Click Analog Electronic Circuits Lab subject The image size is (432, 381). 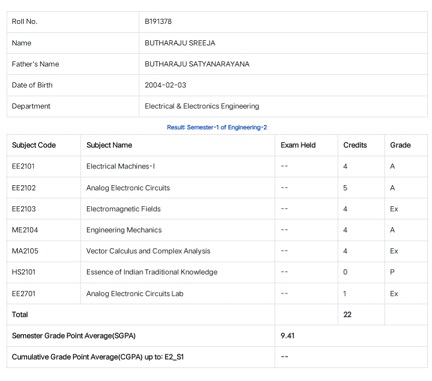pos(135,294)
